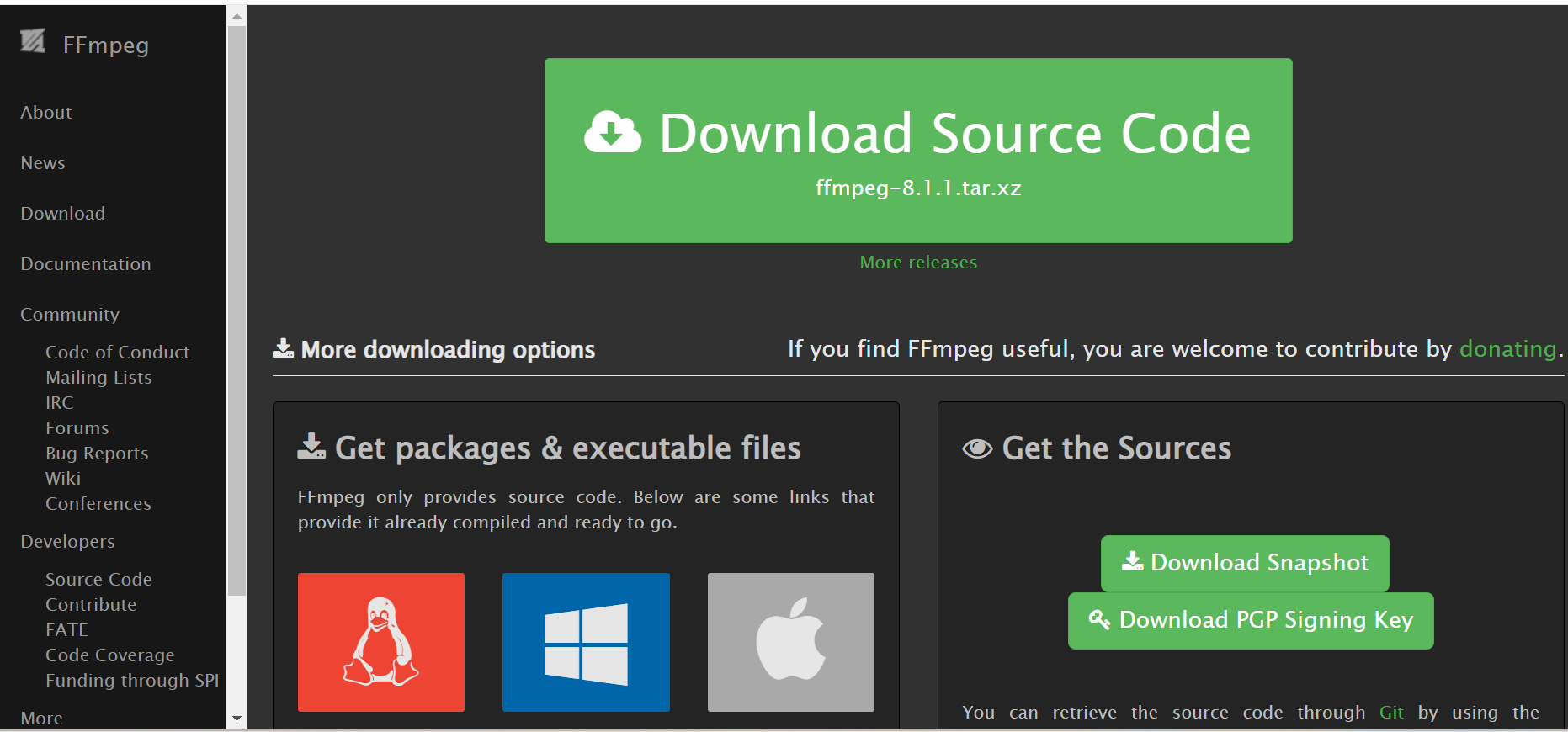Image resolution: width=1568 pixels, height=732 pixels.
Task: View Code Coverage
Action: (110, 655)
